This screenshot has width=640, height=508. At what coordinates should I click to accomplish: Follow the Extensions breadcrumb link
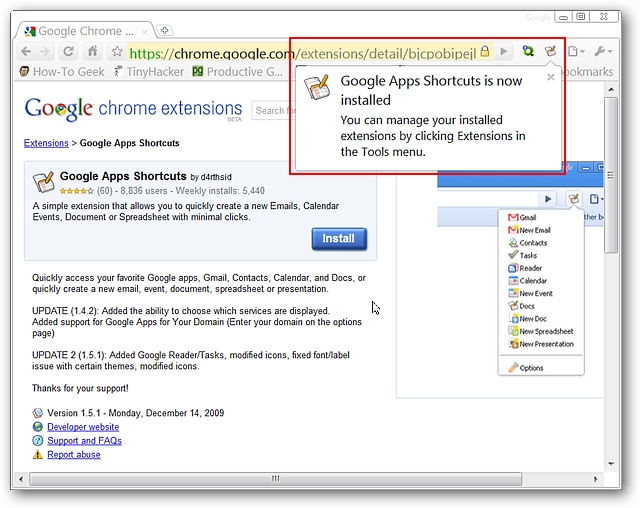tap(46, 143)
